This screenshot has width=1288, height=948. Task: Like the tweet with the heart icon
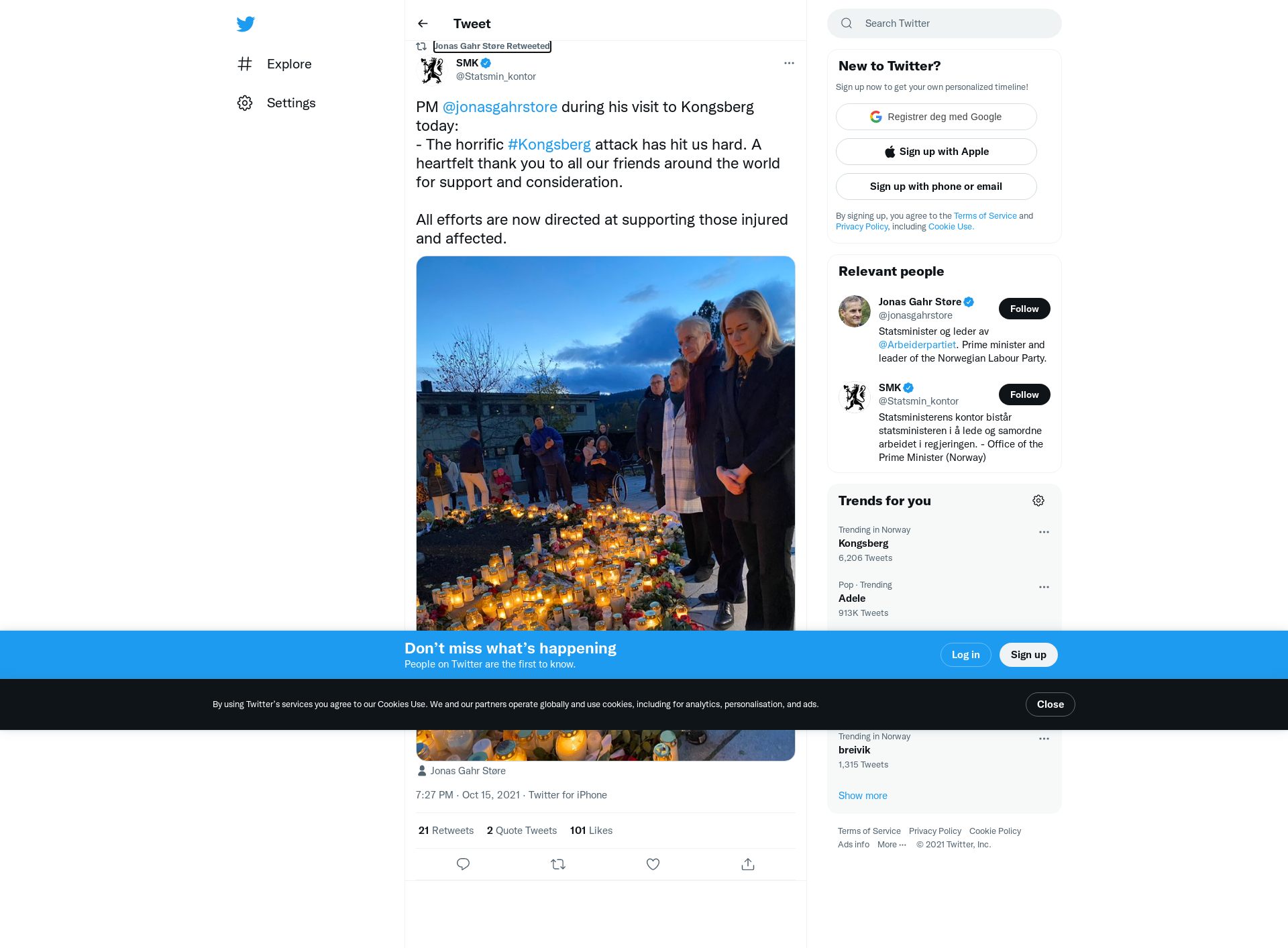pos(653,864)
